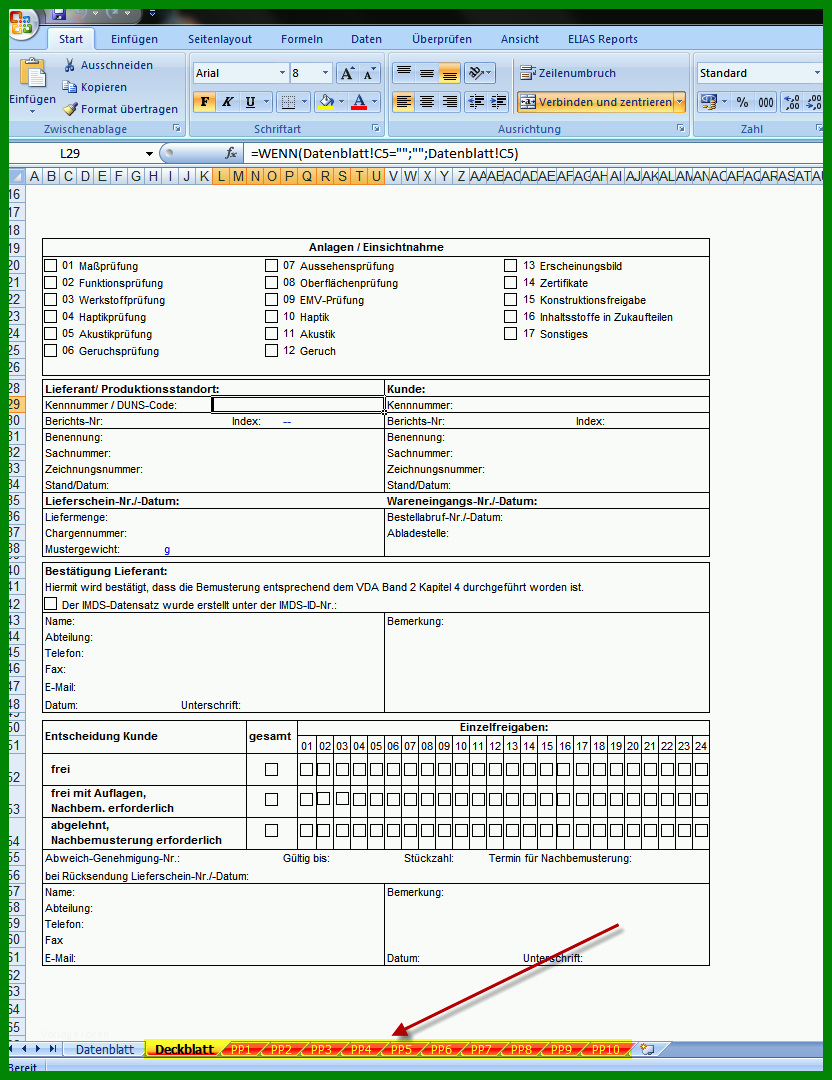Decrease indent

tap(476, 102)
